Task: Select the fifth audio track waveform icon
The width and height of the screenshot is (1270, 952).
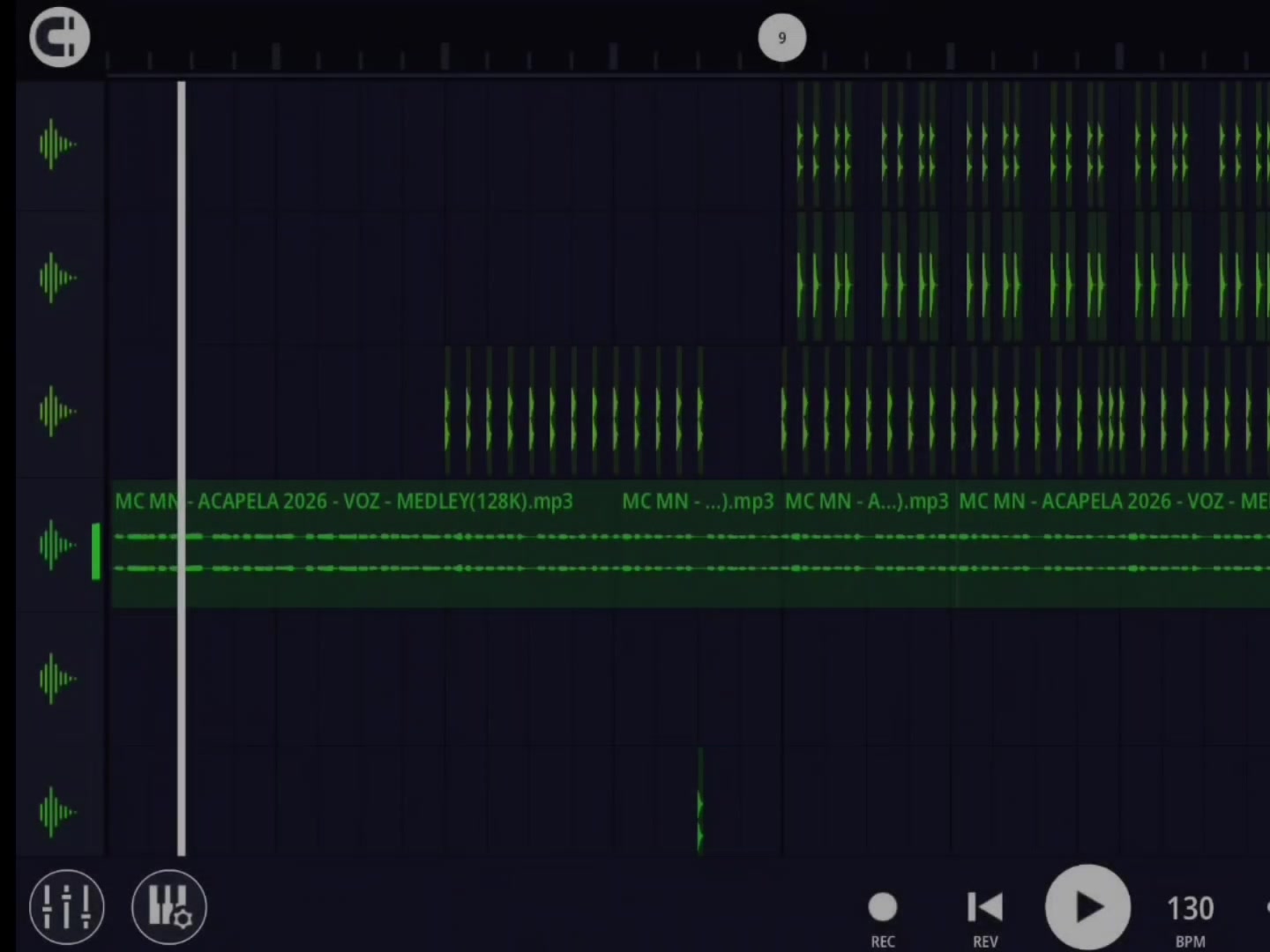Action: (58, 679)
